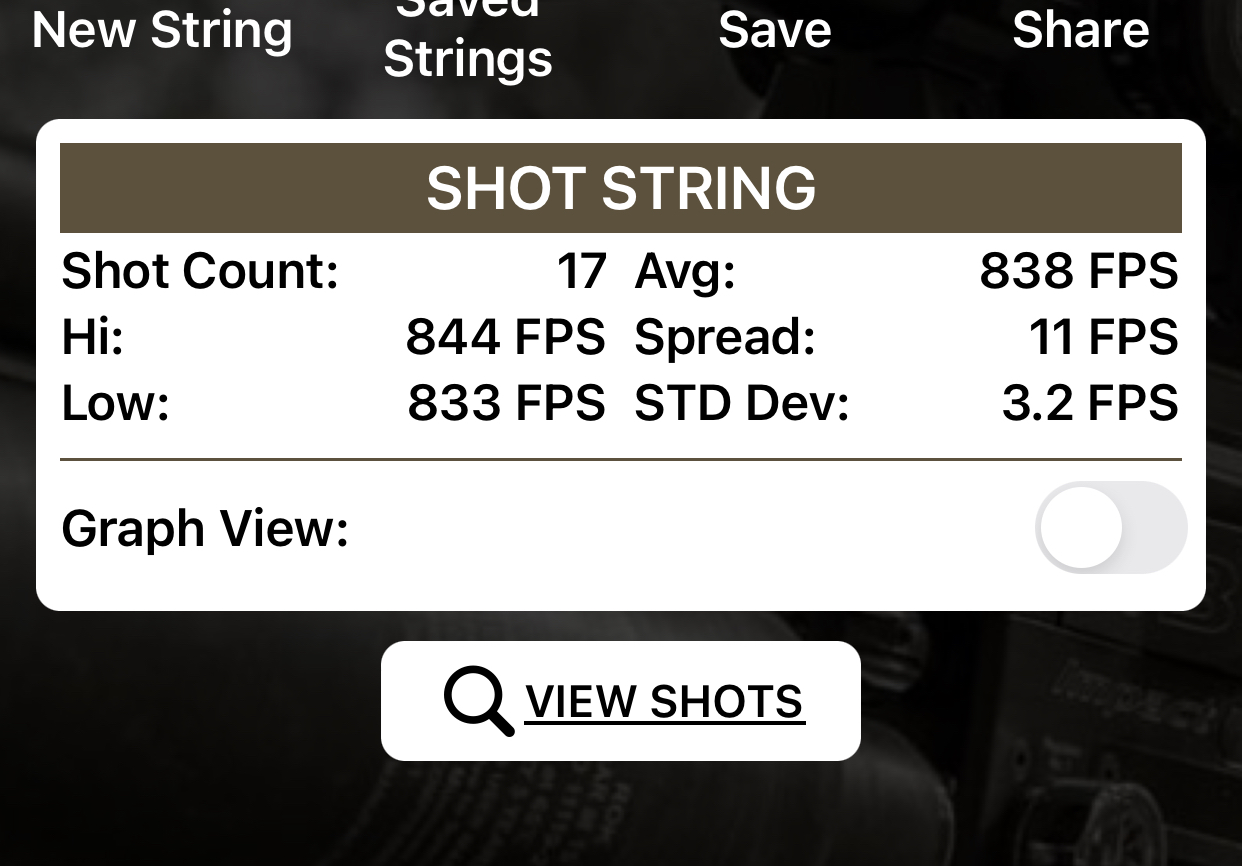Screen dimensions: 1242x866
Task: Tap Save to store this string
Action: click(x=775, y=29)
